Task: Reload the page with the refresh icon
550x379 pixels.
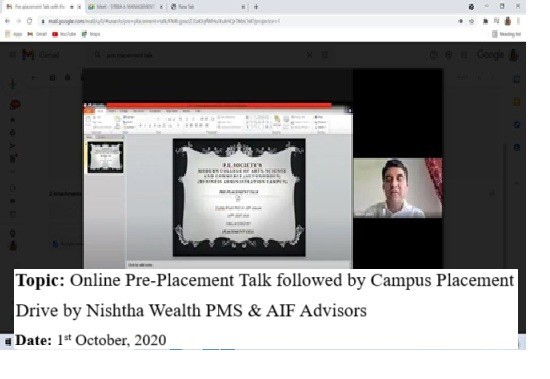Action: pyautogui.click(x=30, y=21)
